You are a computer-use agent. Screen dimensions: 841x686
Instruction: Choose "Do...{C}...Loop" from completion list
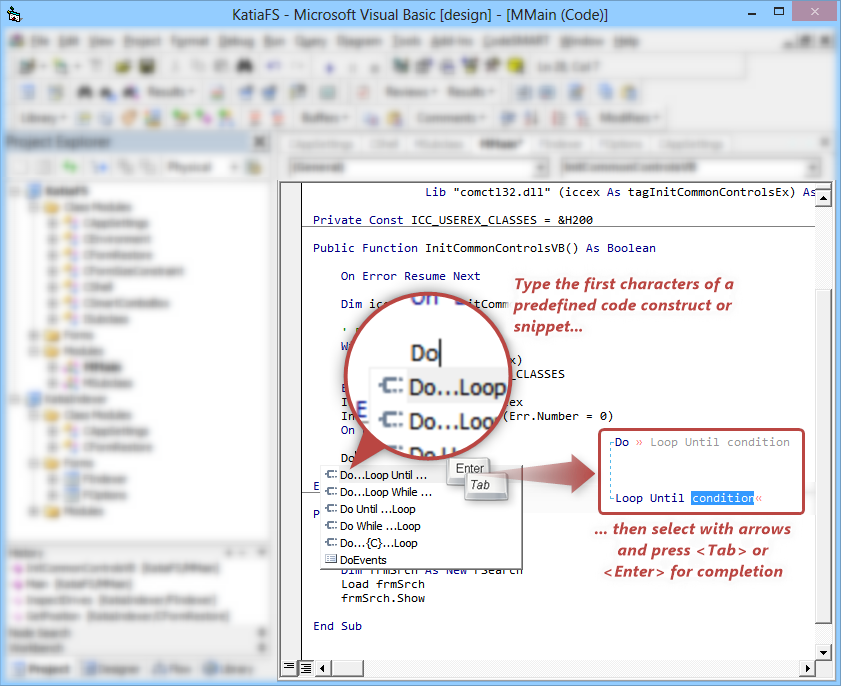coord(379,543)
